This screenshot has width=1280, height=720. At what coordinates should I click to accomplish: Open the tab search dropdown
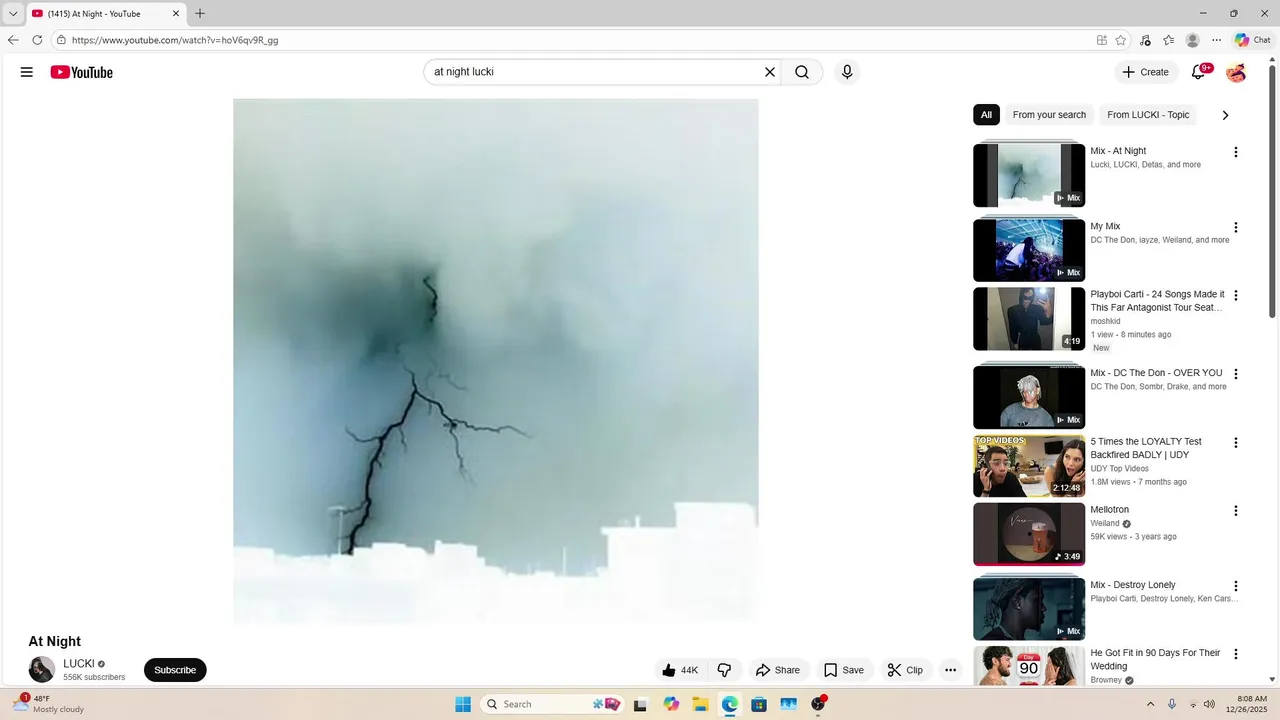click(x=13, y=13)
